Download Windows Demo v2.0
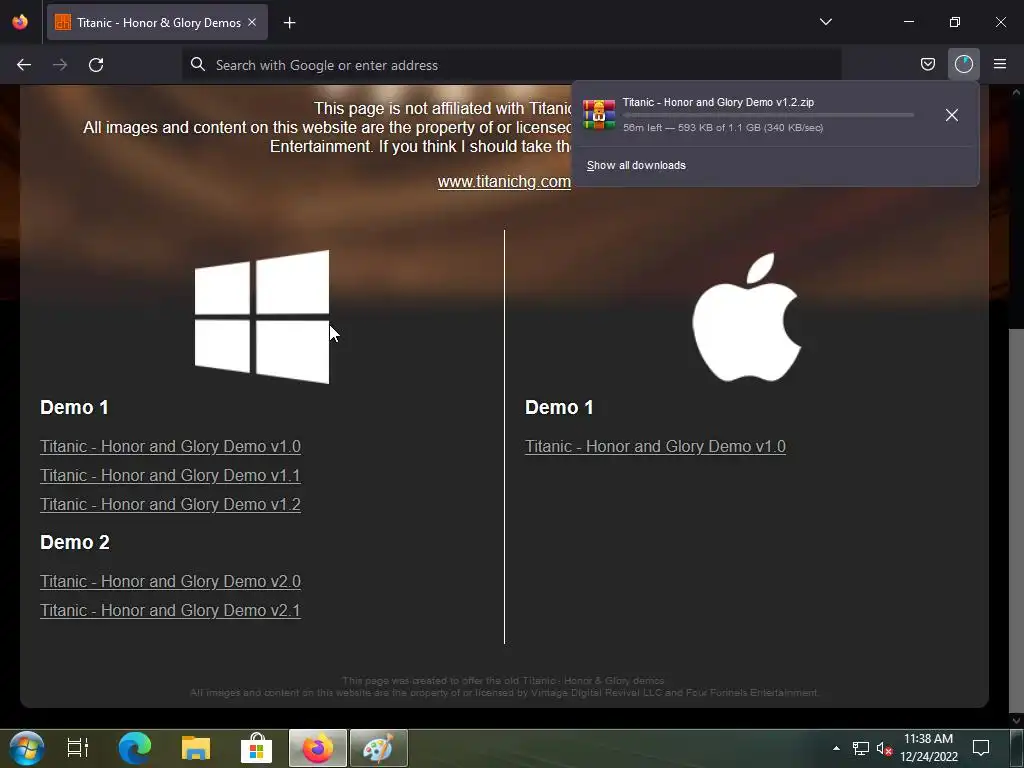Screen dimensions: 1024x768 click(x=170, y=581)
